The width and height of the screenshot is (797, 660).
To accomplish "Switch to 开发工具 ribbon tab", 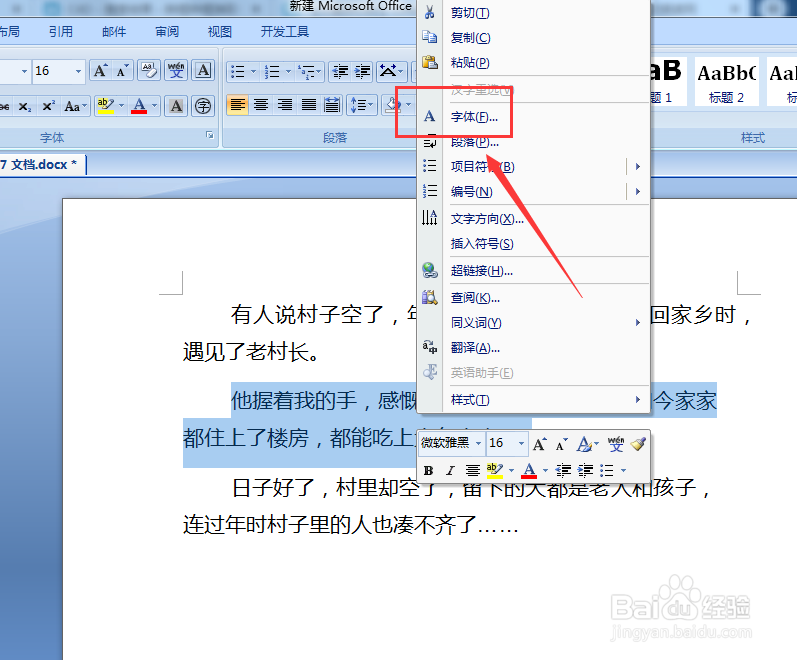I will tap(285, 32).
